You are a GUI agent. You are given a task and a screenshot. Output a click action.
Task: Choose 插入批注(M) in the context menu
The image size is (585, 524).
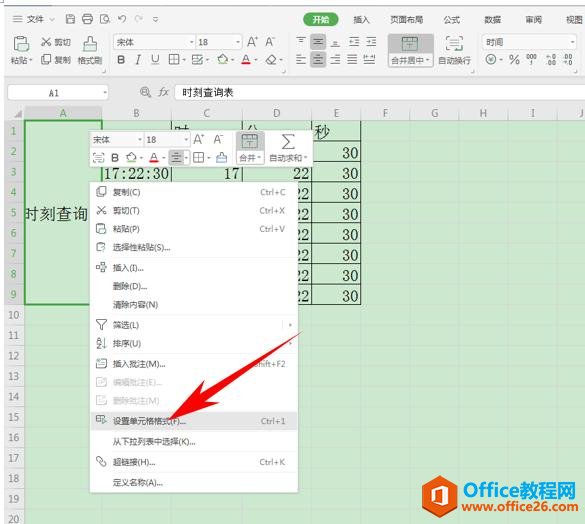pos(194,364)
